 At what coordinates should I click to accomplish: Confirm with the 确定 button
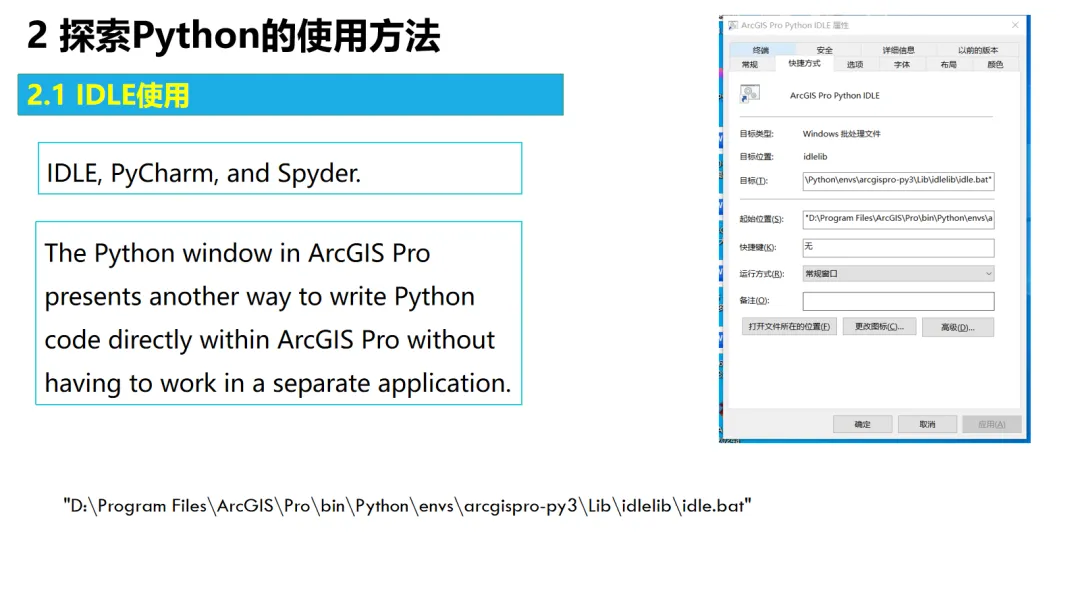pos(862,424)
